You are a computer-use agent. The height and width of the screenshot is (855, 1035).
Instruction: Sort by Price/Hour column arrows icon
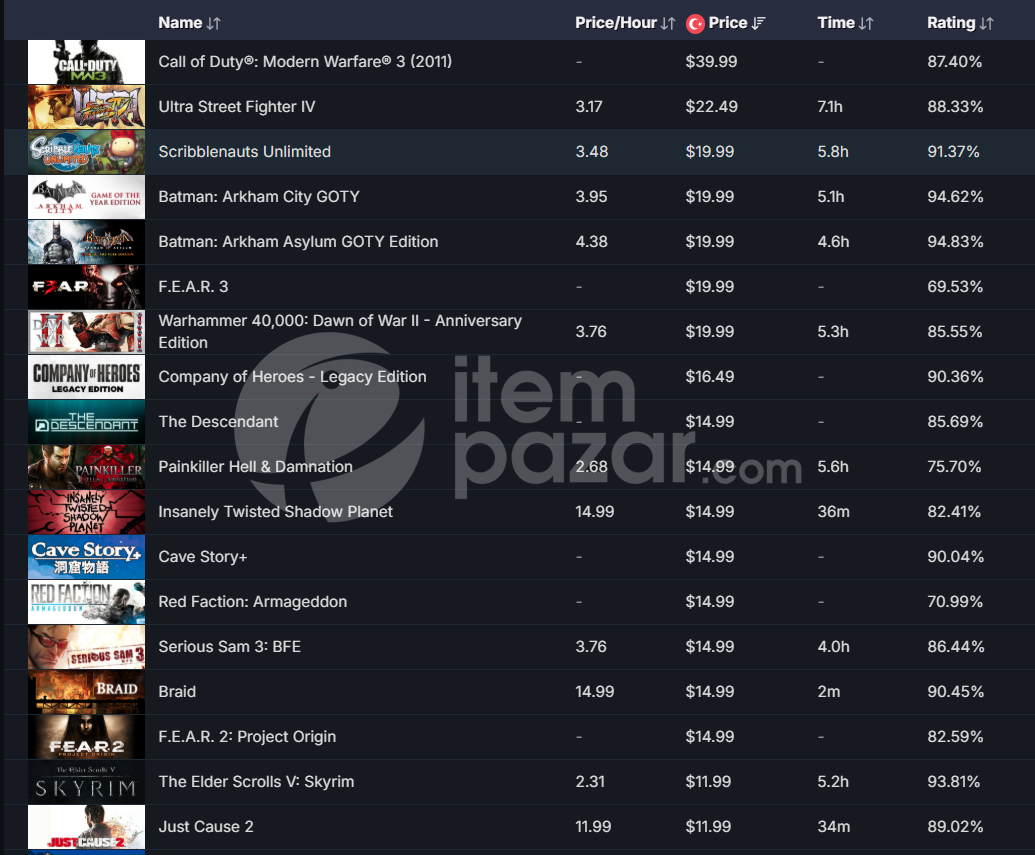tap(668, 23)
